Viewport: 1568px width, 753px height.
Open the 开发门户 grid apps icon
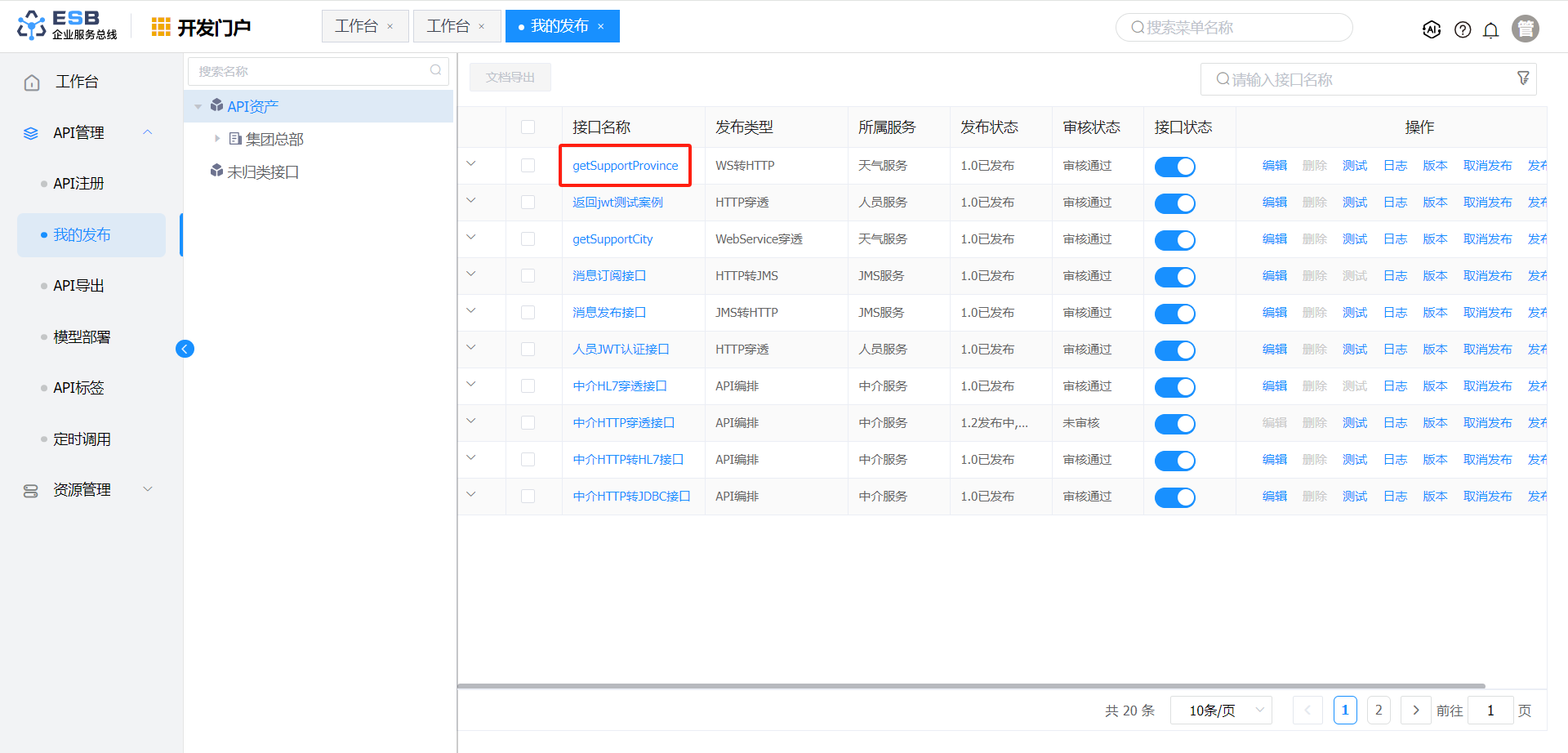coord(161,27)
